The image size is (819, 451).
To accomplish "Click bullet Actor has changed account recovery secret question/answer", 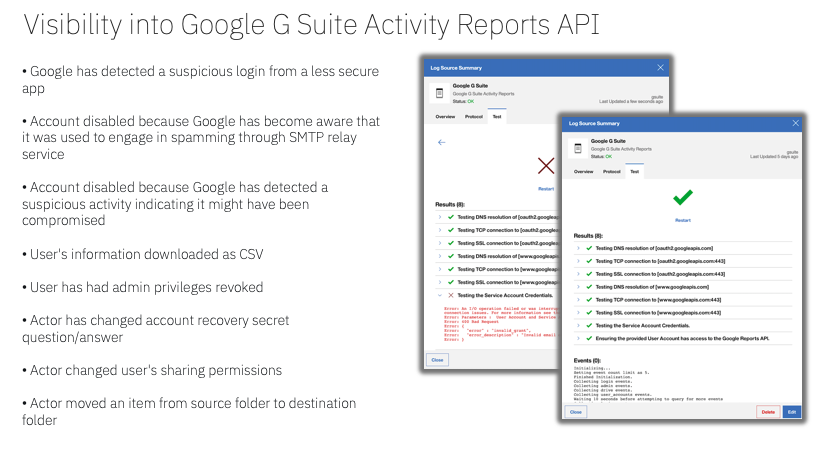I will point(156,328).
